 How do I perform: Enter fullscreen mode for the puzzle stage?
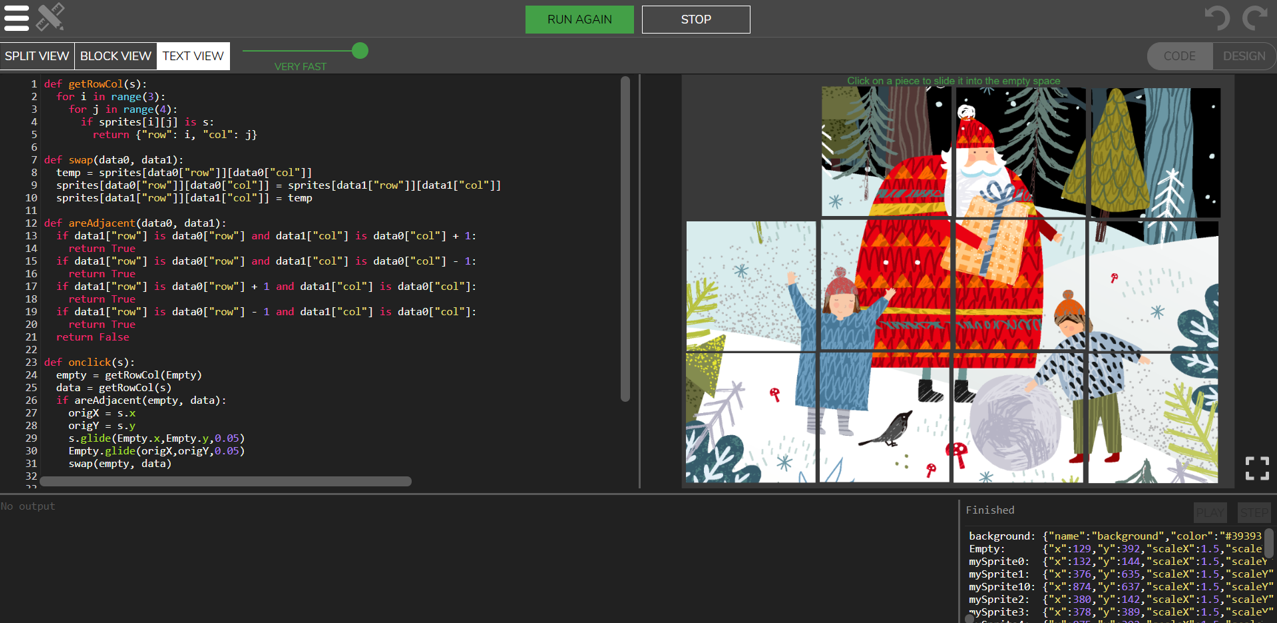[1257, 467]
